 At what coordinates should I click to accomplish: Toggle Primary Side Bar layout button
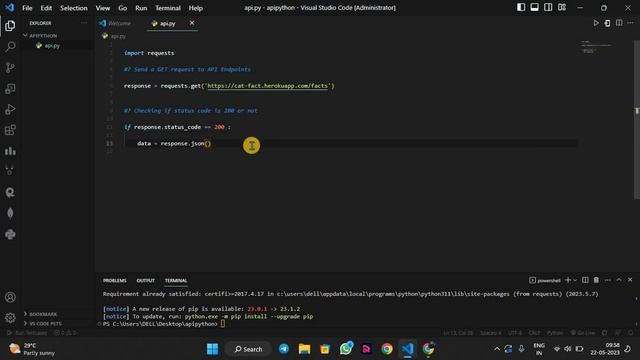point(521,7)
